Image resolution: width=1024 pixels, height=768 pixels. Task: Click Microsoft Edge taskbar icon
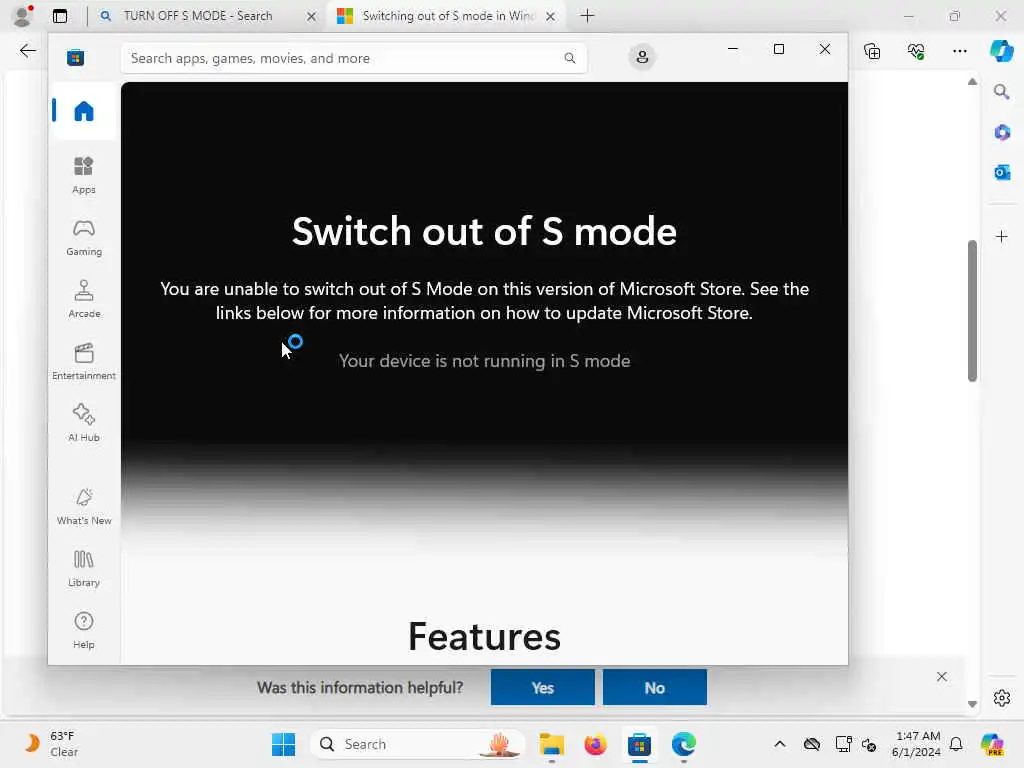point(683,744)
